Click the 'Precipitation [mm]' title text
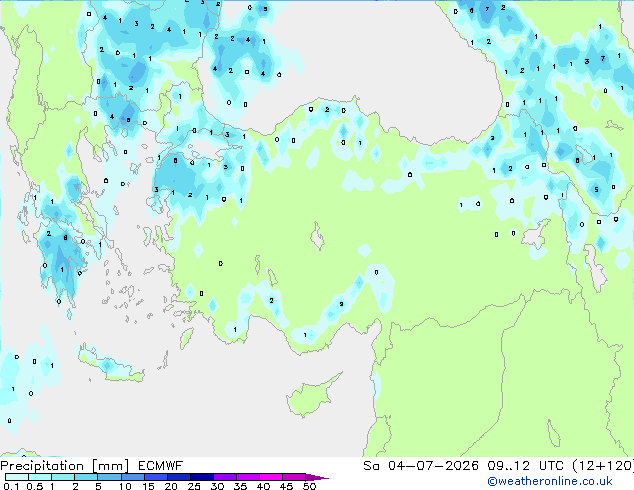Image resolution: width=634 pixels, height=490 pixels. pyautogui.click(x=65, y=466)
